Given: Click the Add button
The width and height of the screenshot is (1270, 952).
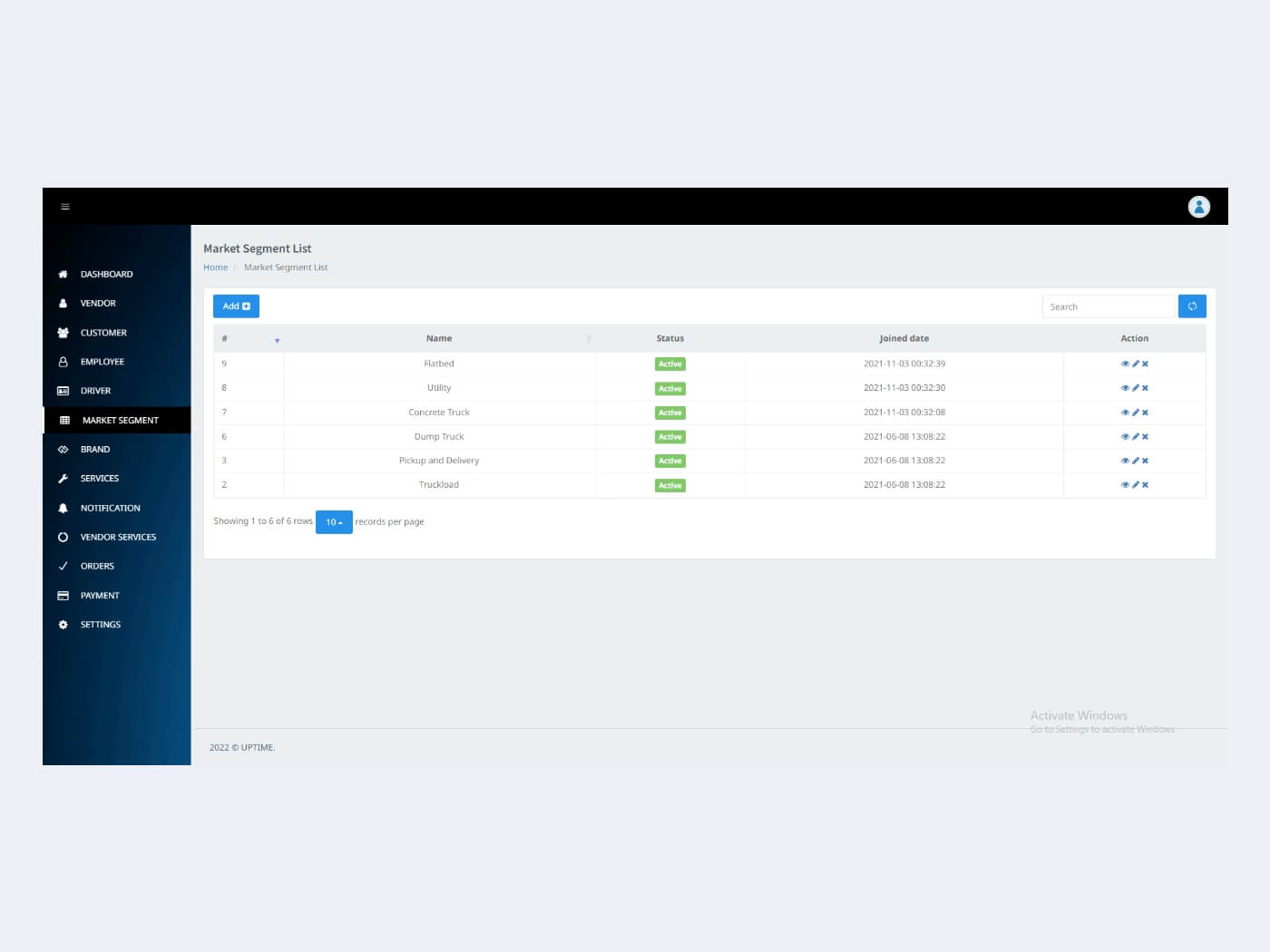Looking at the screenshot, I should point(236,306).
